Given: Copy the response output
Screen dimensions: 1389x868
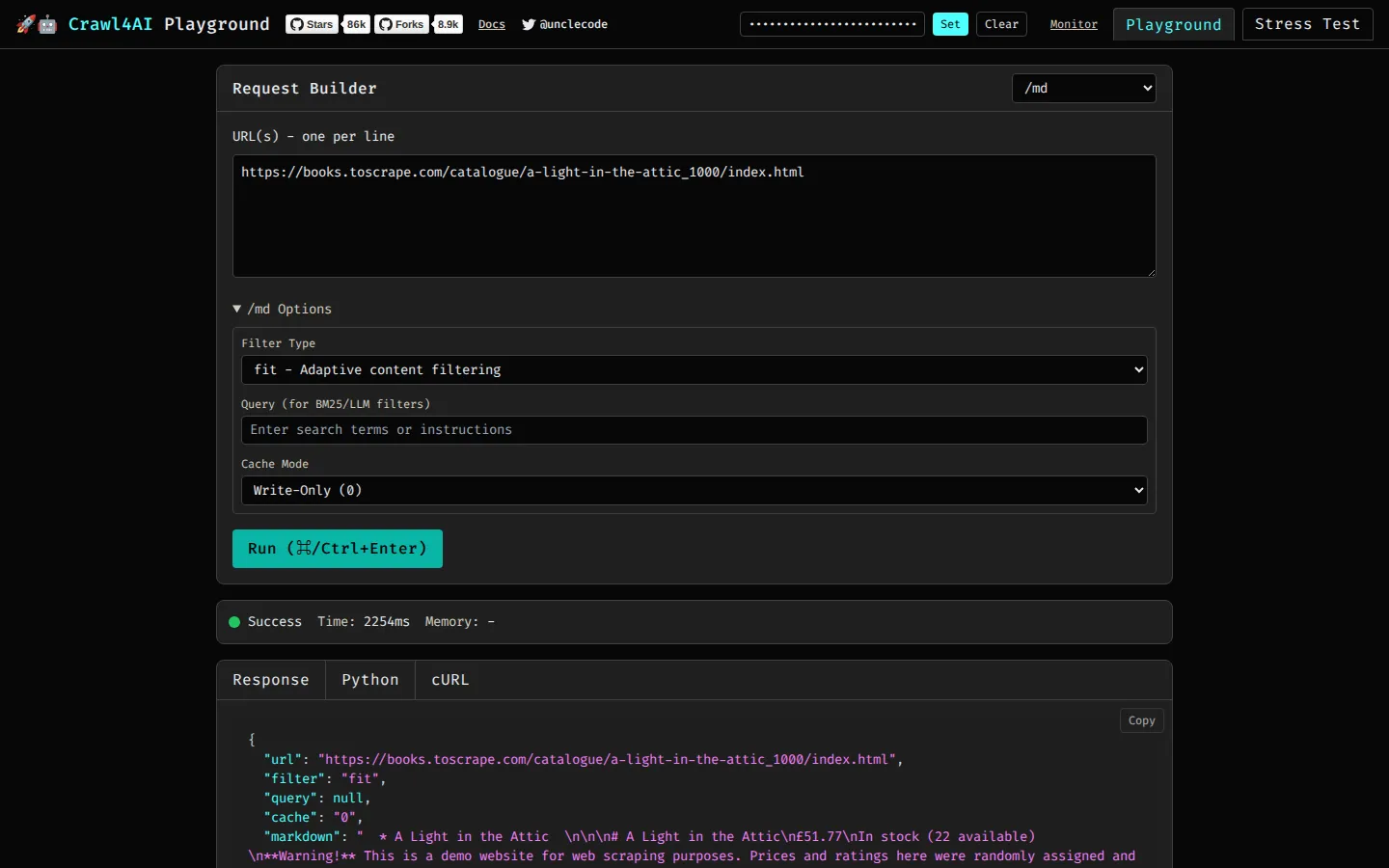Looking at the screenshot, I should [1142, 720].
